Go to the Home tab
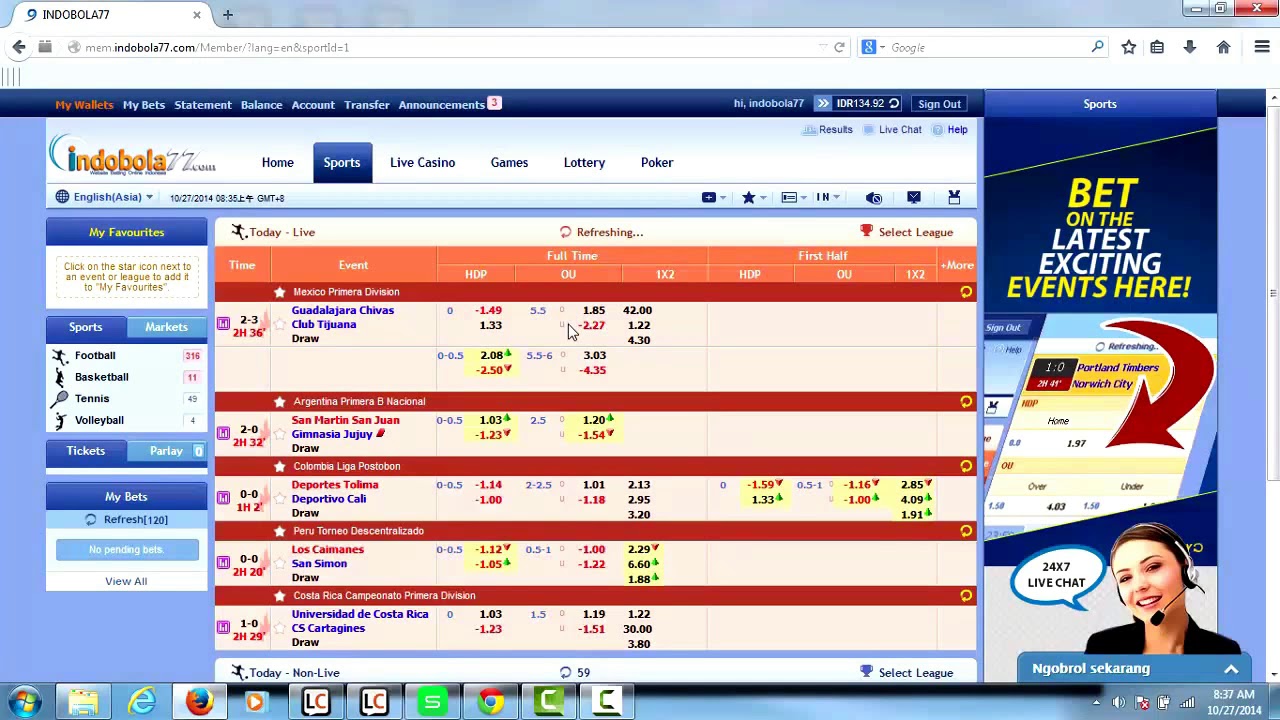The height and width of the screenshot is (720, 1280). tap(278, 163)
